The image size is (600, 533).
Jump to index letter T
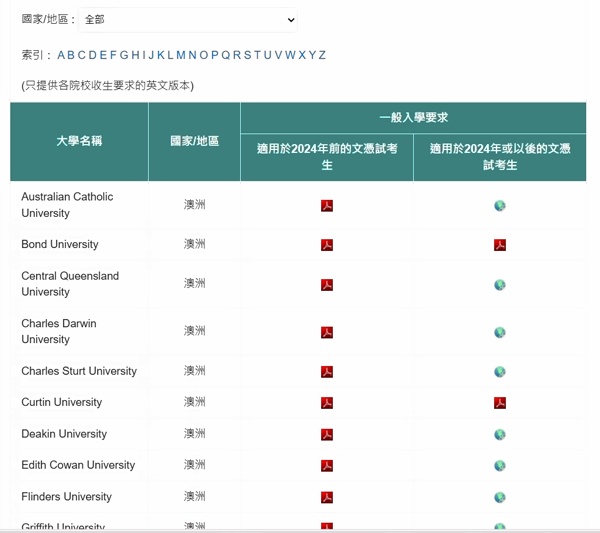(257, 55)
